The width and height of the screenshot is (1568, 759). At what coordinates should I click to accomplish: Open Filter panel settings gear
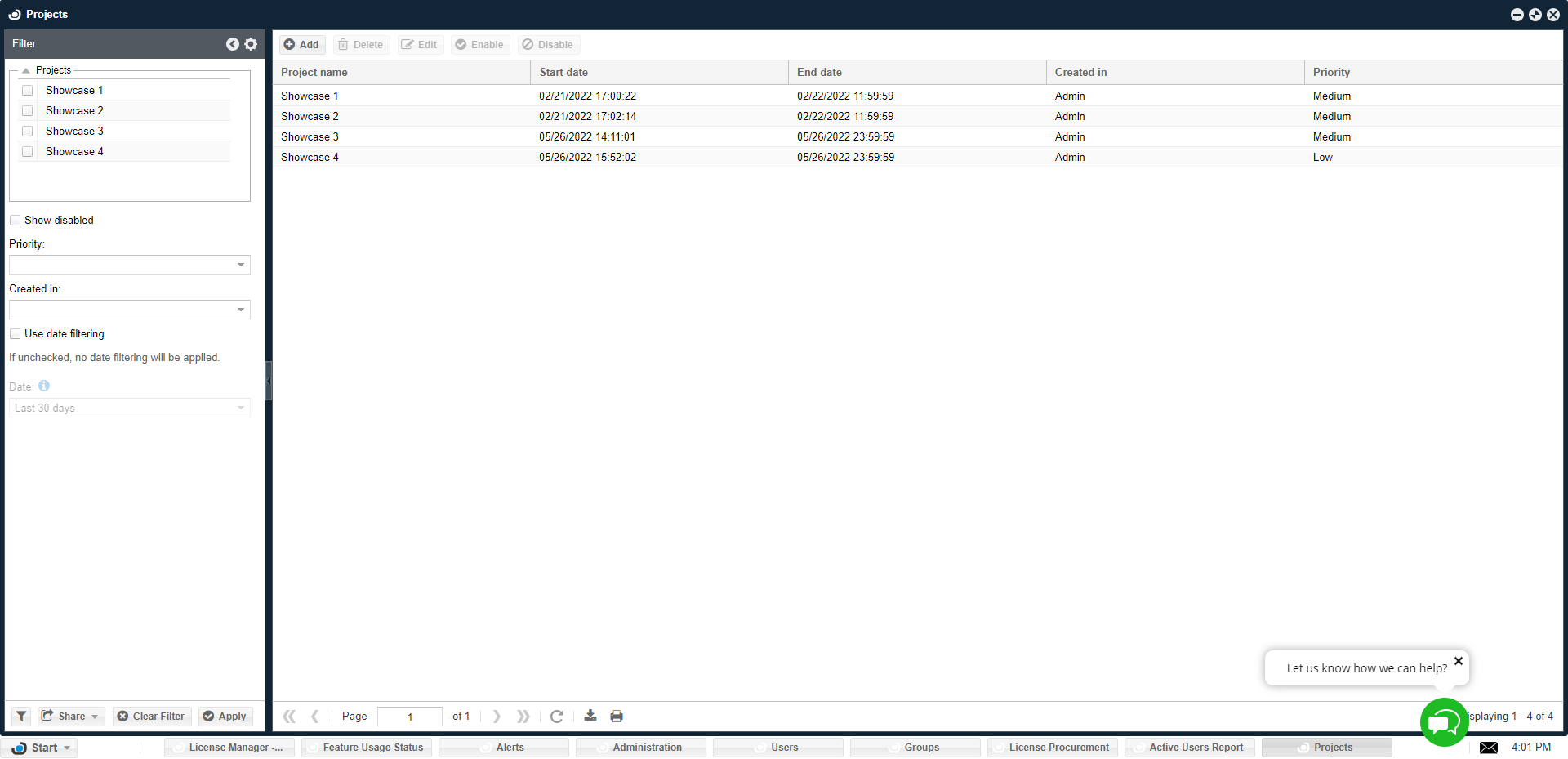pos(251,44)
